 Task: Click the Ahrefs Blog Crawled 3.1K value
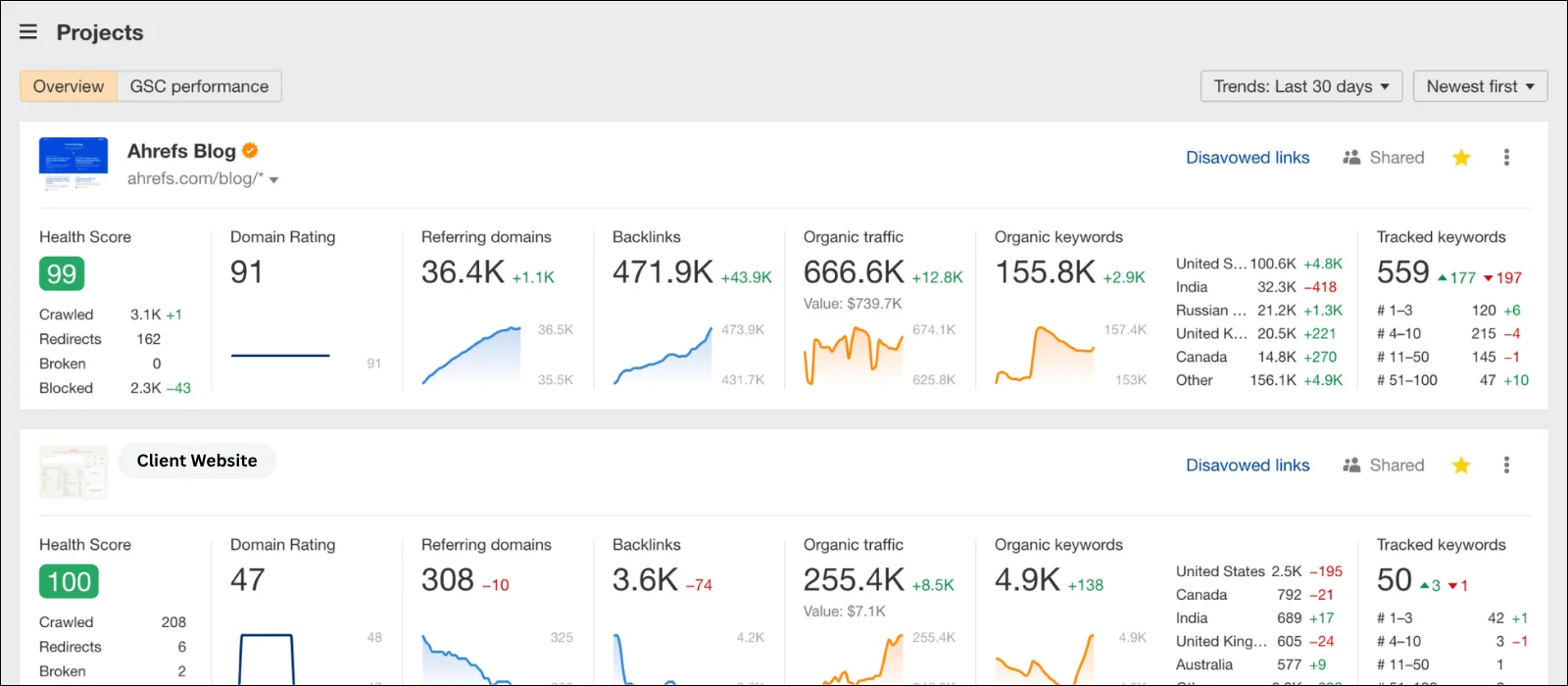click(x=146, y=315)
